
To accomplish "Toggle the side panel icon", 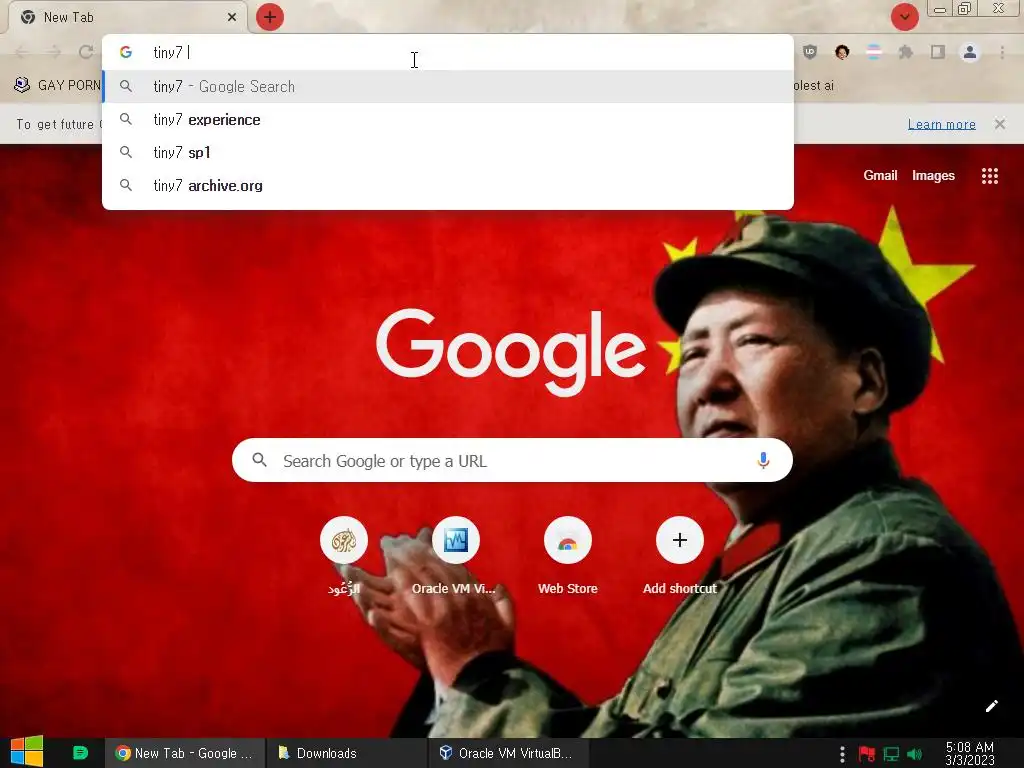I will (938, 52).
